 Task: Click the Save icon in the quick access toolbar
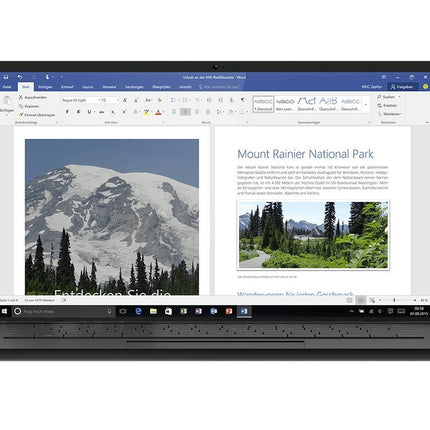[6, 77]
